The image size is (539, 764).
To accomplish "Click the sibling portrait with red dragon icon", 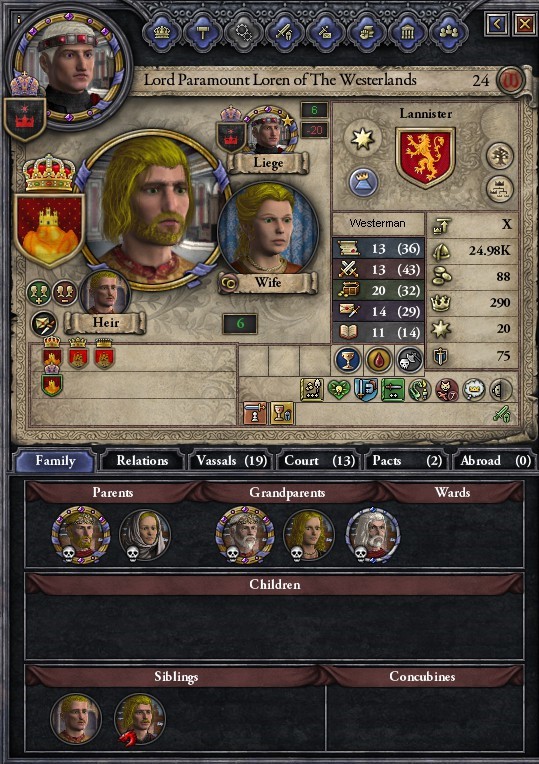I will click(139, 719).
